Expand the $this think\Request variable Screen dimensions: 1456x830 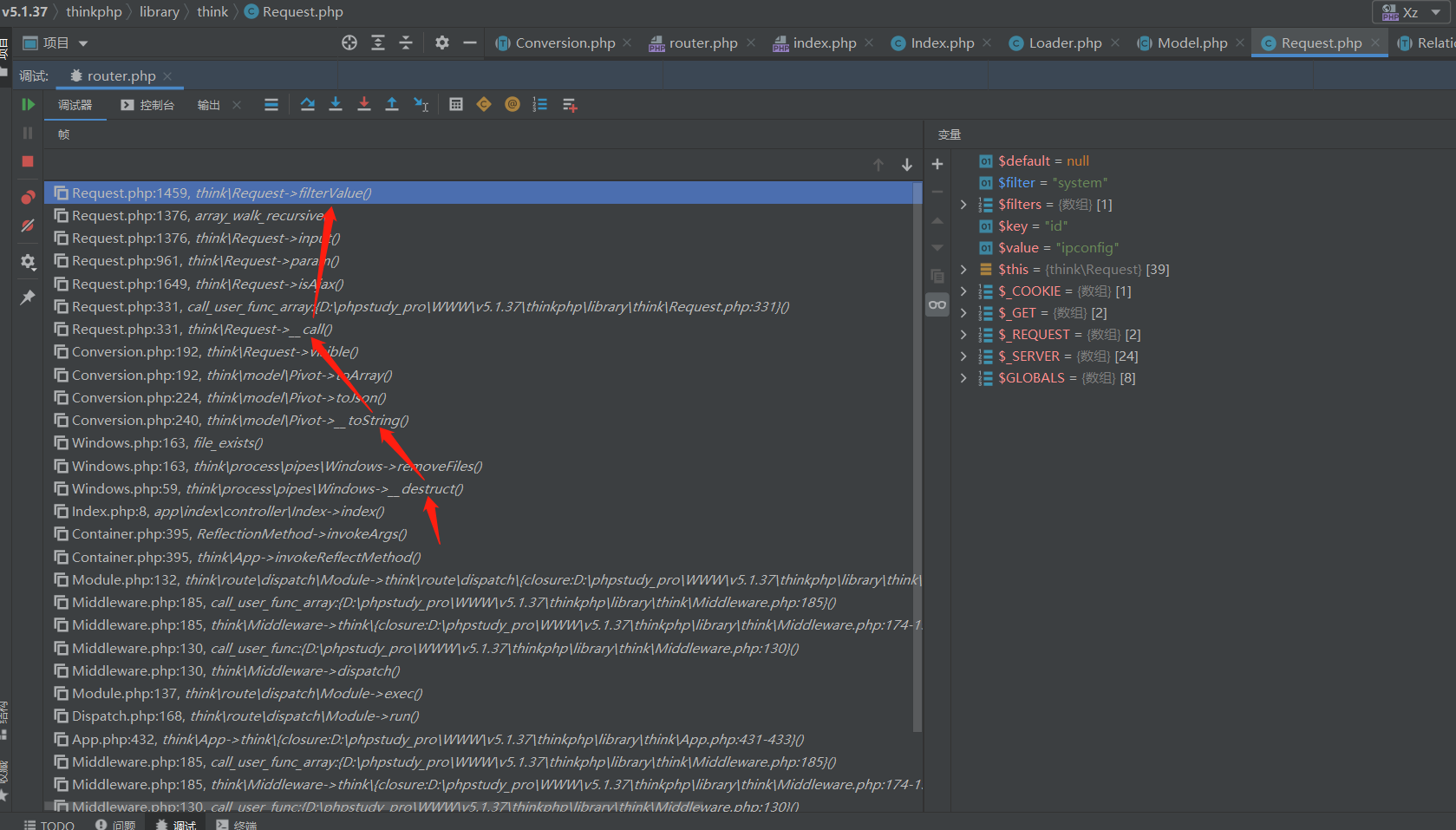(963, 270)
